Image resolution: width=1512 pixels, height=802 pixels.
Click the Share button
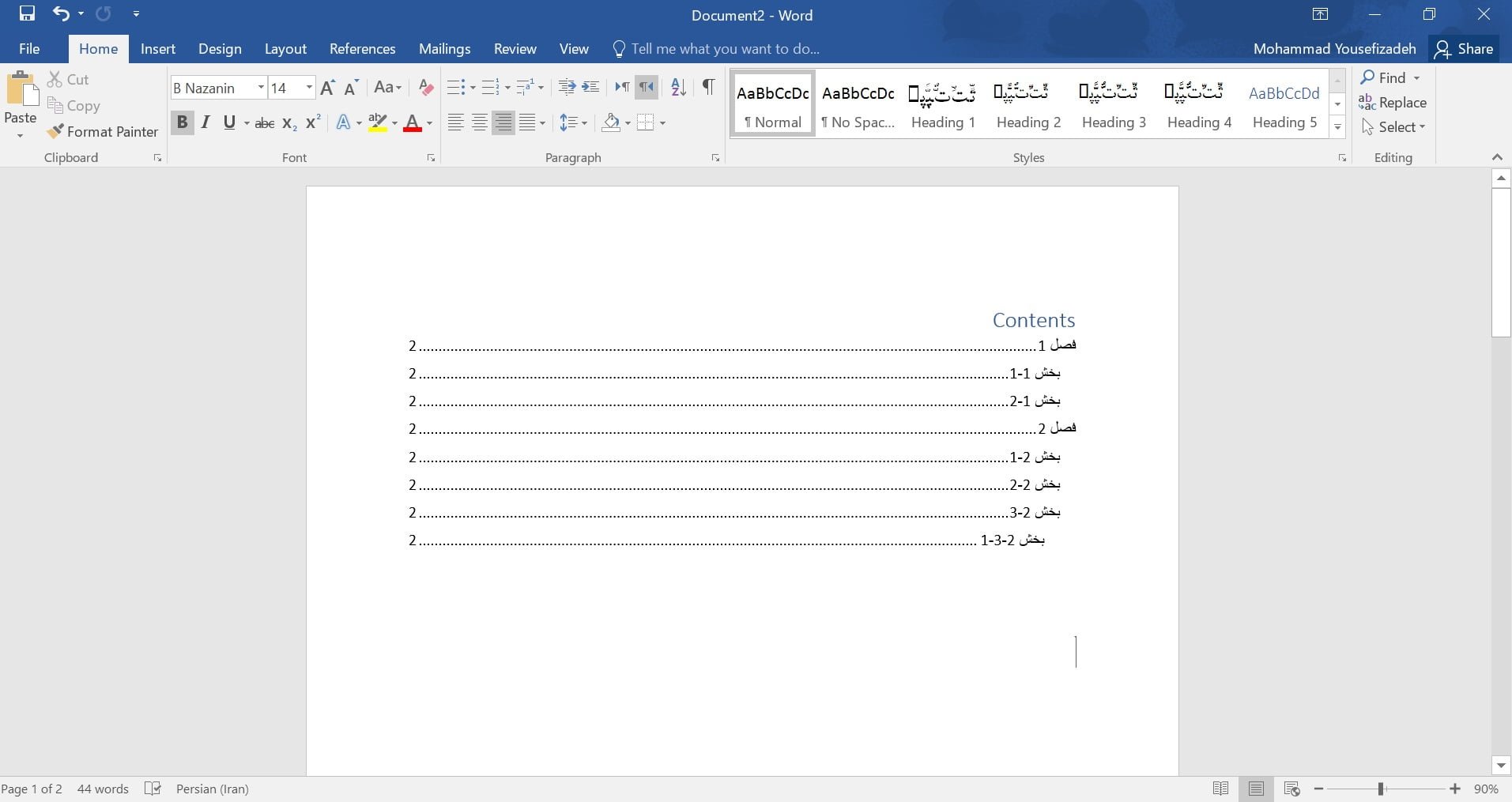tap(1465, 49)
